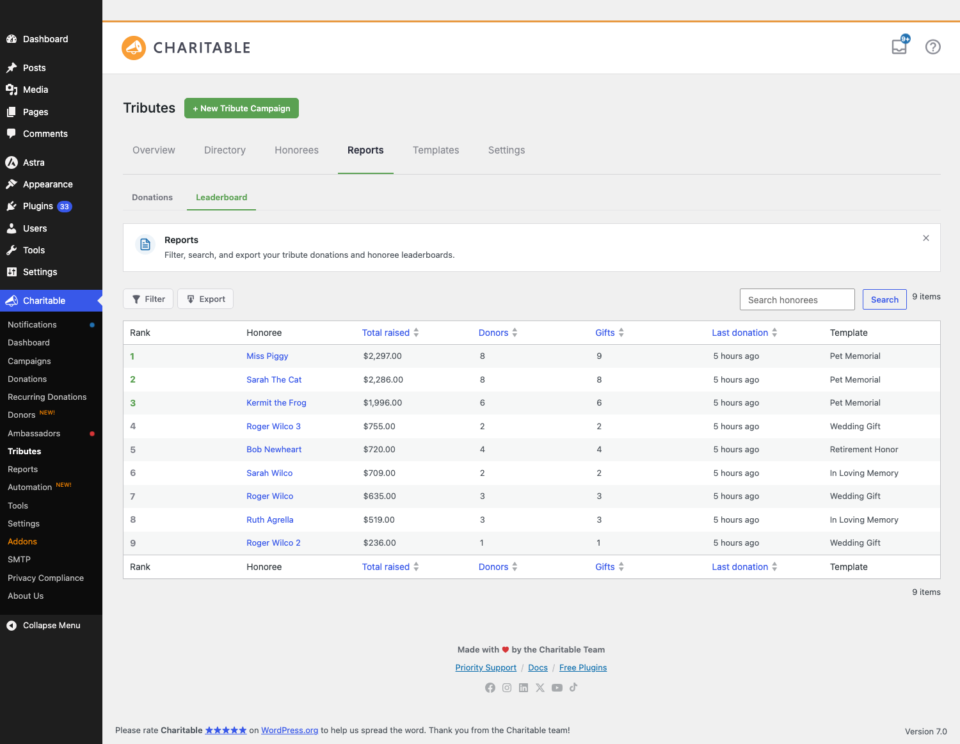The width and height of the screenshot is (960, 744).
Task: Open honoree Ruth Agrella
Action: [x=269, y=520]
